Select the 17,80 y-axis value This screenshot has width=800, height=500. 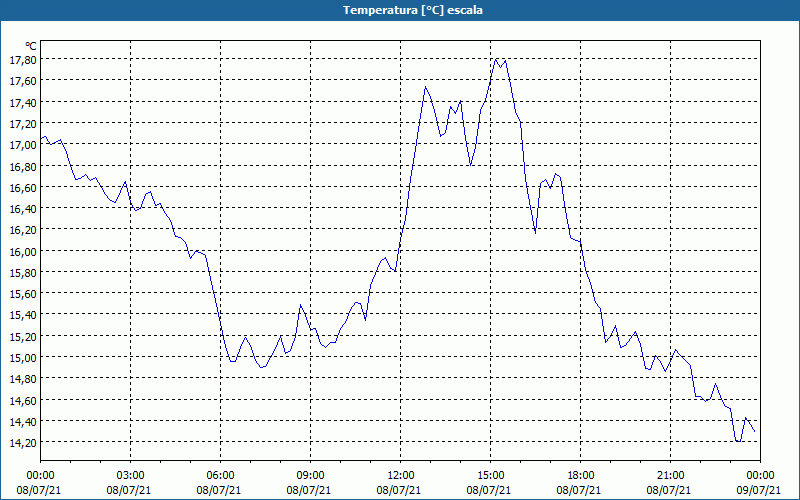[x=23, y=60]
